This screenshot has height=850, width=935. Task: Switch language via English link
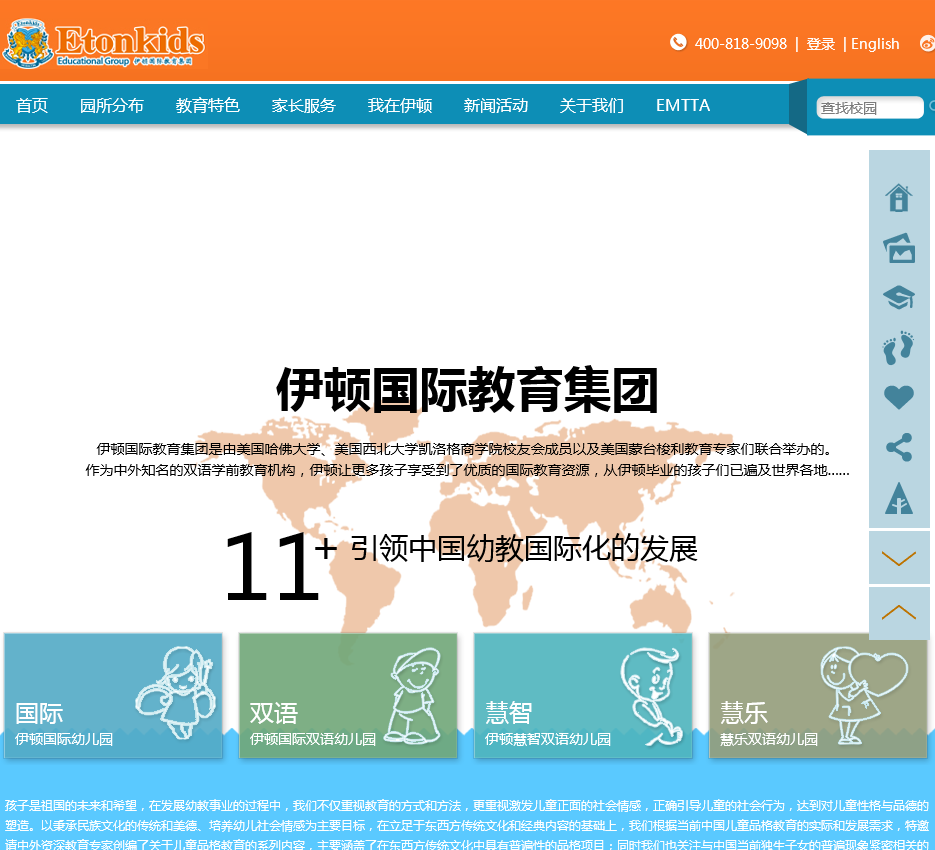(875, 44)
